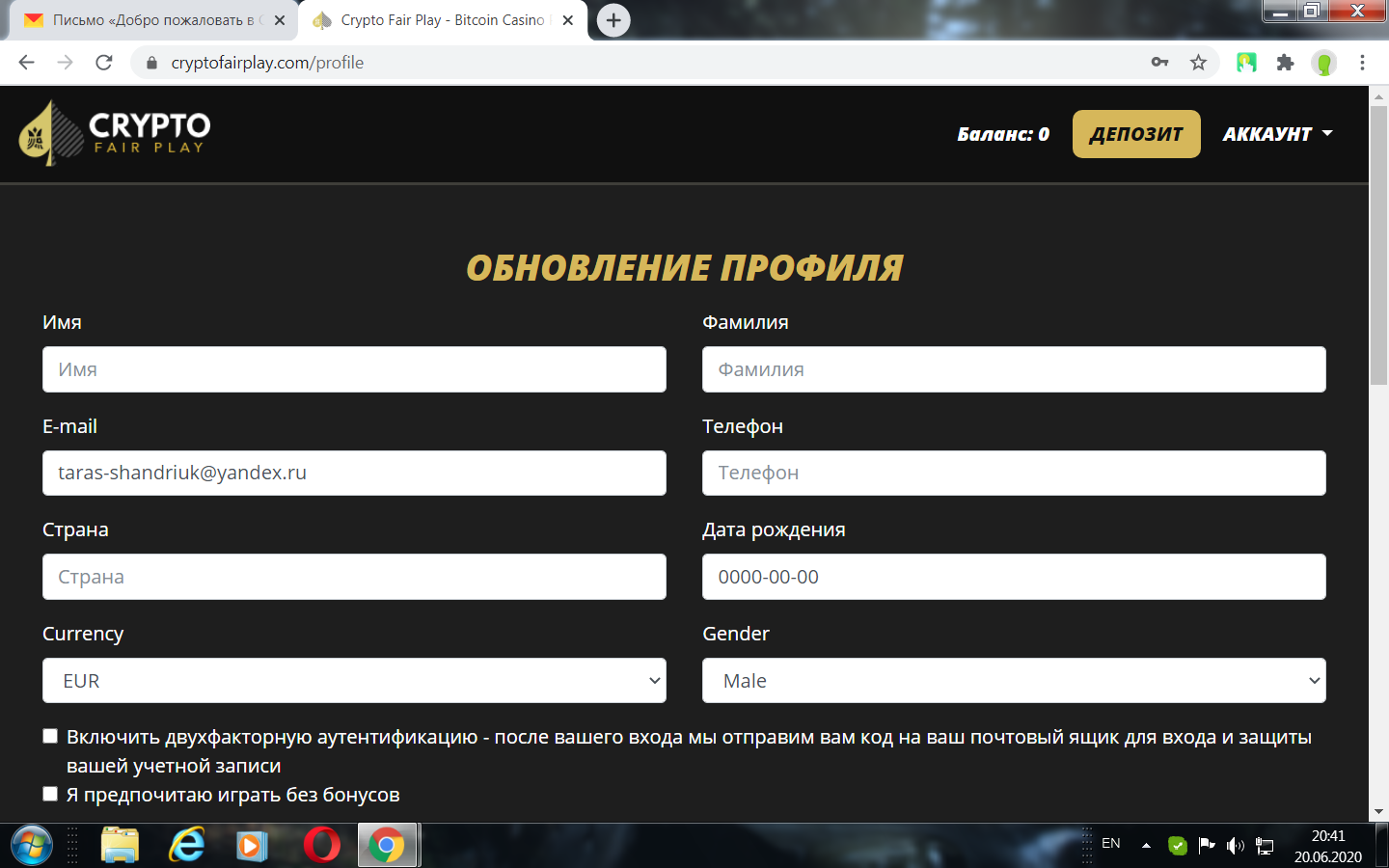
Task: Expand the АККАУНТ account menu
Action: 1278,134
